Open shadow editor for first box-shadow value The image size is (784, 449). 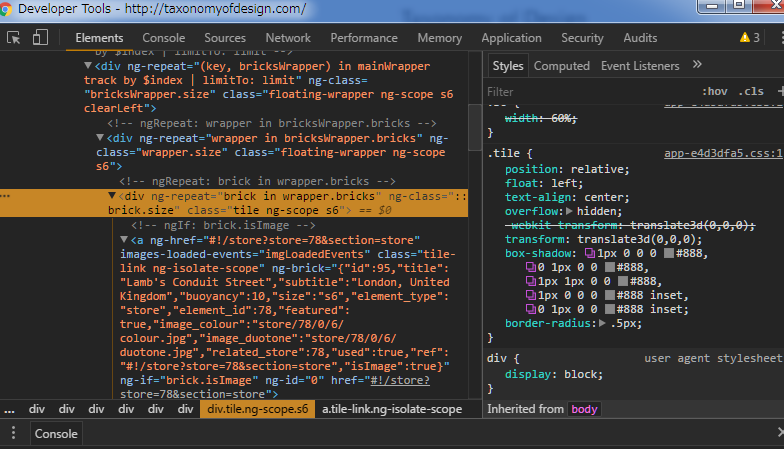tap(588, 254)
